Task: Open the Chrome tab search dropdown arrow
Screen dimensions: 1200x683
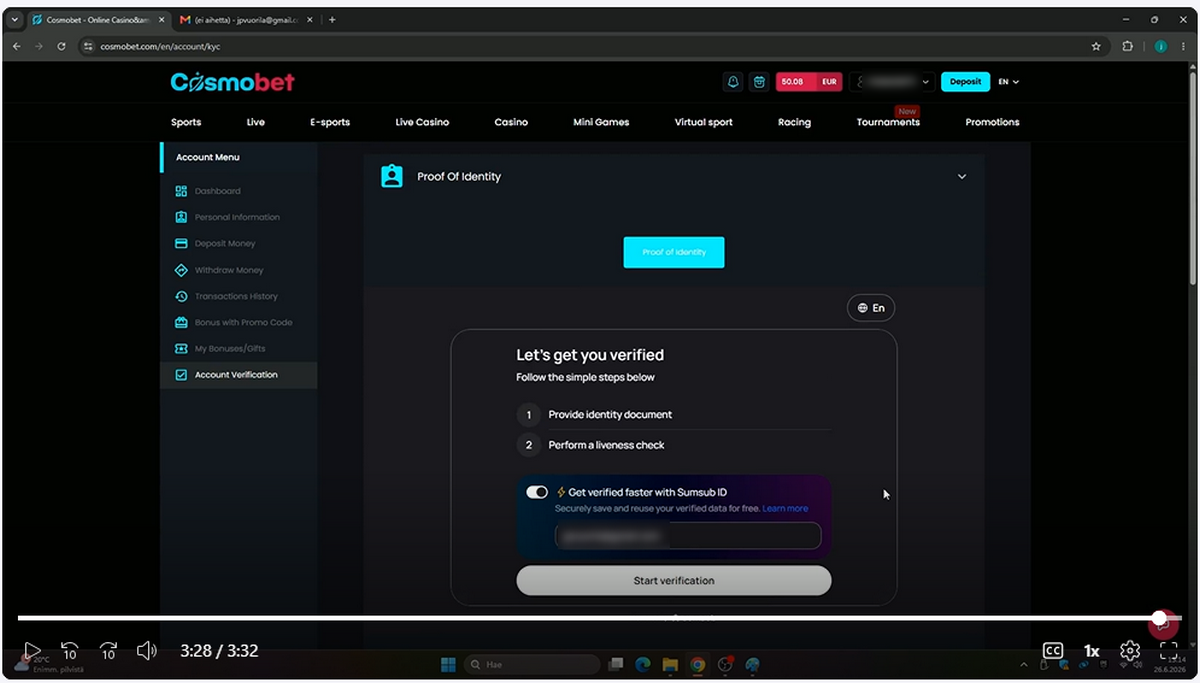Action: click(14, 19)
